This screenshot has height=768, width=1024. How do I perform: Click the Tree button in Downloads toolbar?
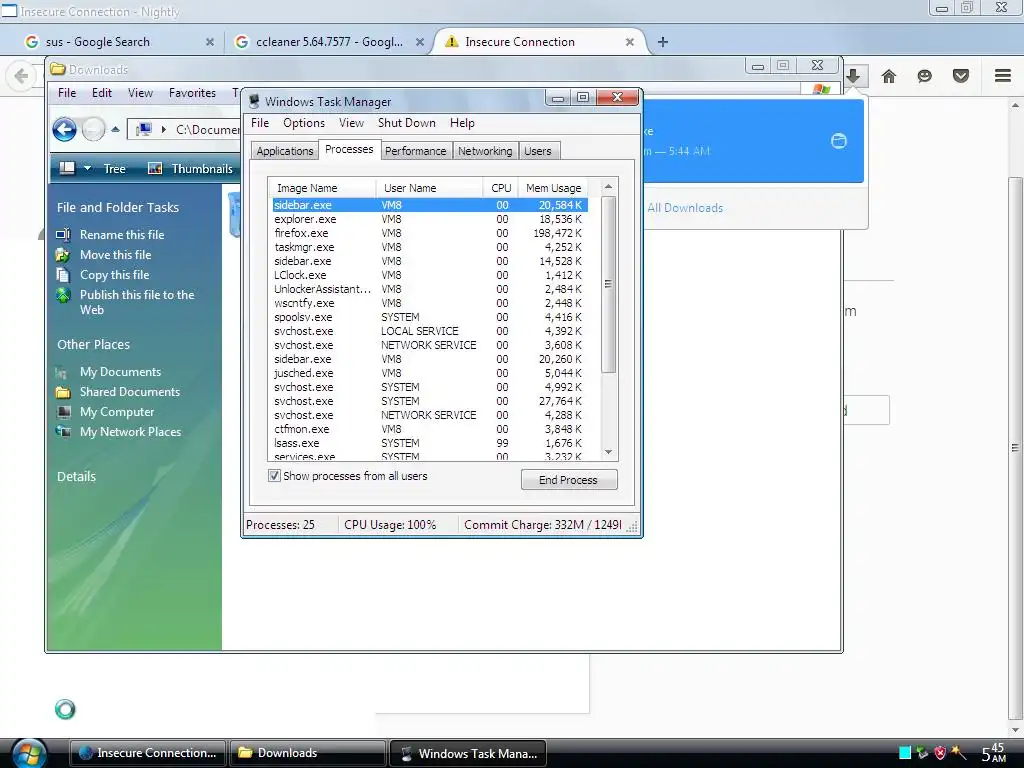point(114,168)
